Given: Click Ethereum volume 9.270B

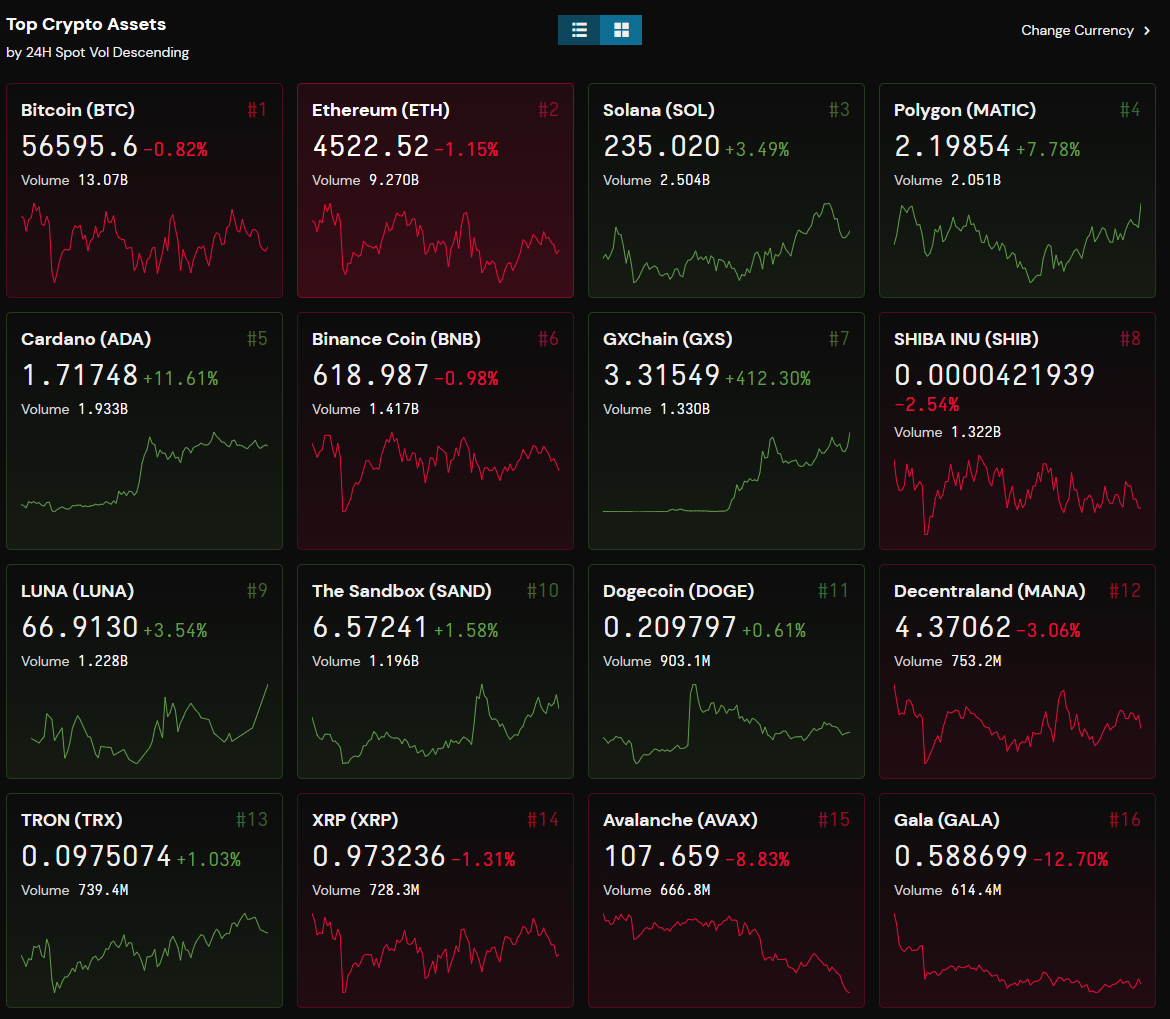Looking at the screenshot, I should tap(394, 180).
